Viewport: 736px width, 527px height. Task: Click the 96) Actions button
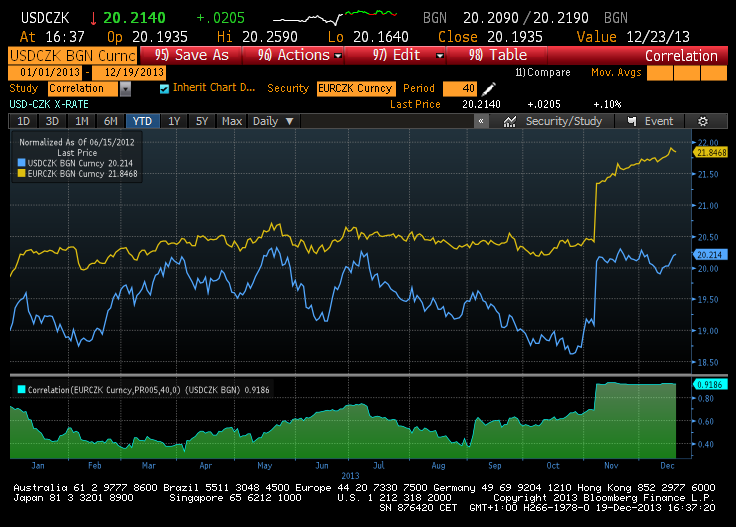(x=293, y=55)
